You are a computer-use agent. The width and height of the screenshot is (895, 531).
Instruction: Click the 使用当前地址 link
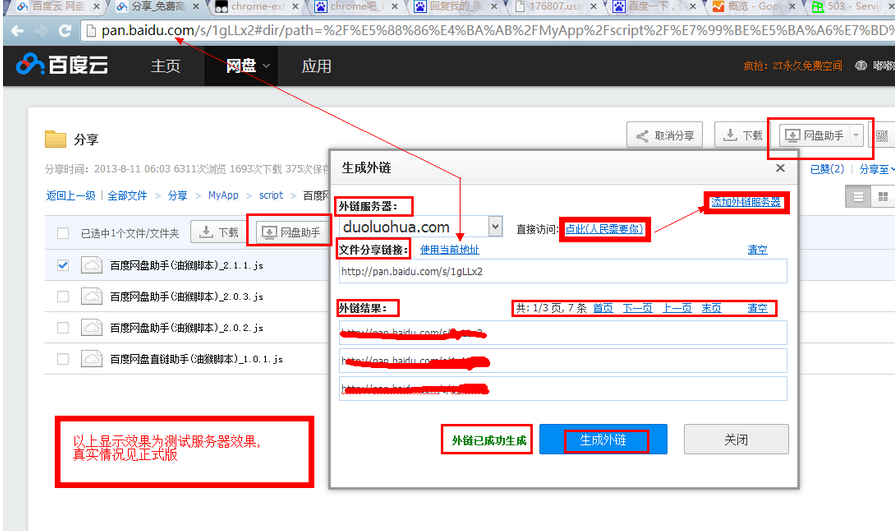pos(450,250)
